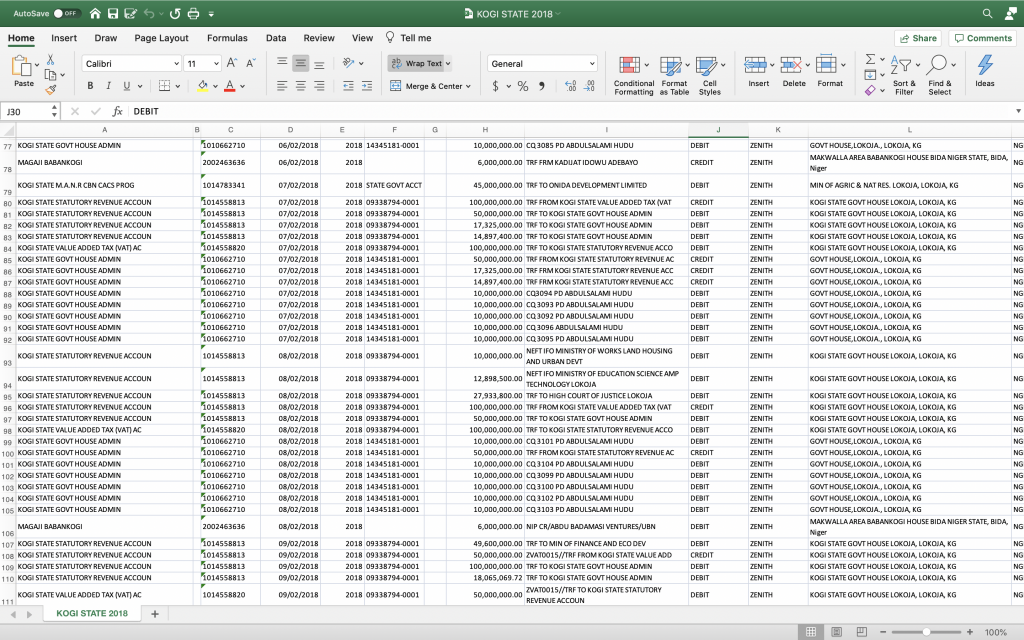Screen dimensions: 1024x640
Task: Click the Percent Style icon
Action: tap(522, 86)
